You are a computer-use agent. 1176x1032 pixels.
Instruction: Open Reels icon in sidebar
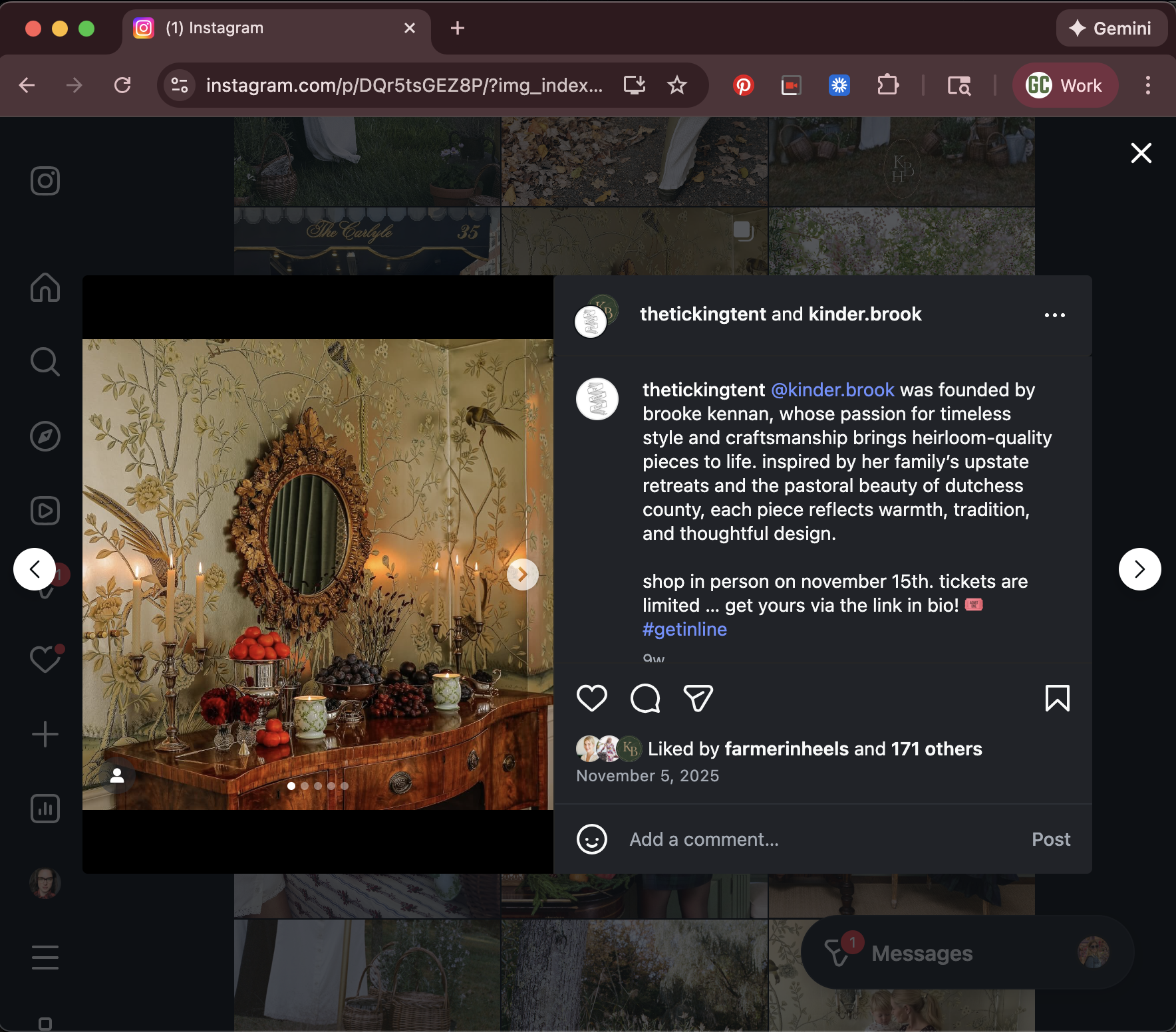click(x=45, y=511)
